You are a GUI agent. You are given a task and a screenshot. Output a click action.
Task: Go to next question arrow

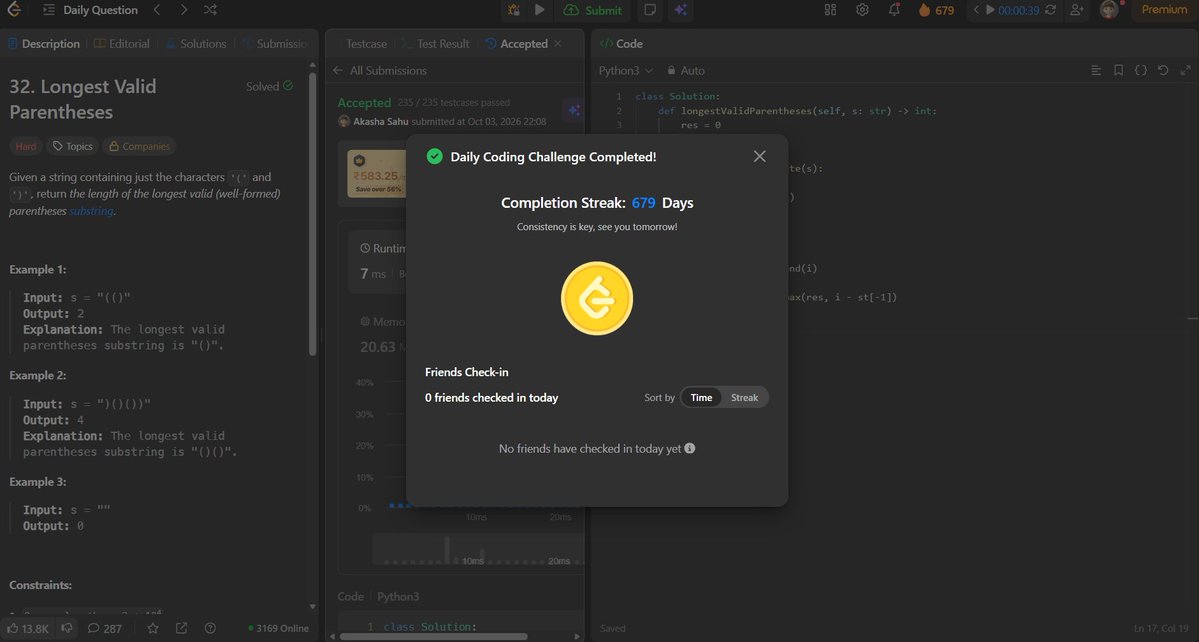(184, 10)
